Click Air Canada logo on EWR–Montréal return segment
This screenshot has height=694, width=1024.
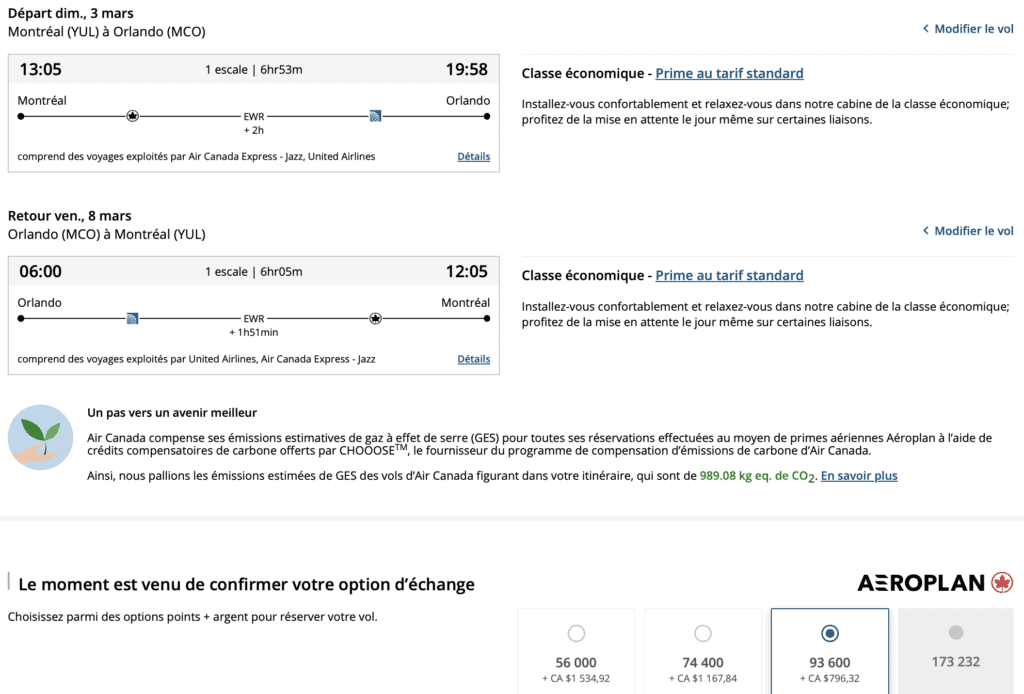pyautogui.click(x=375, y=318)
